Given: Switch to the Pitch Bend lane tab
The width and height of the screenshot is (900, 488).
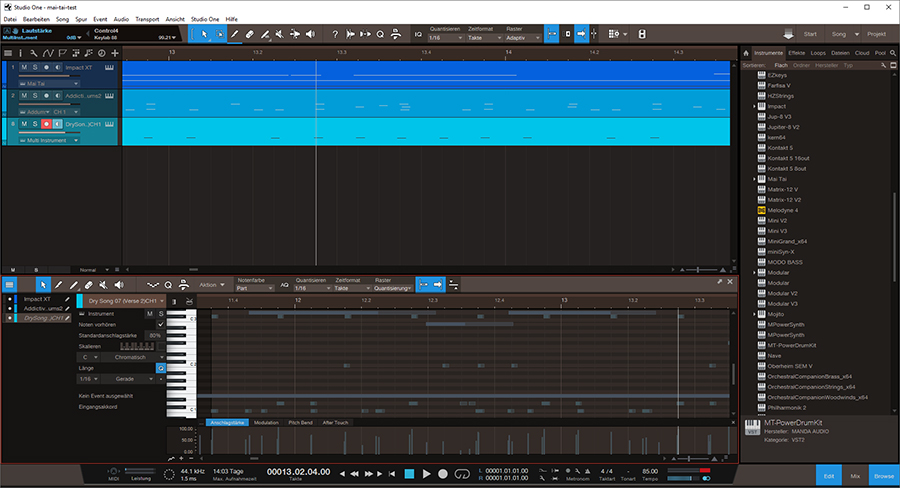Looking at the screenshot, I should point(300,423).
